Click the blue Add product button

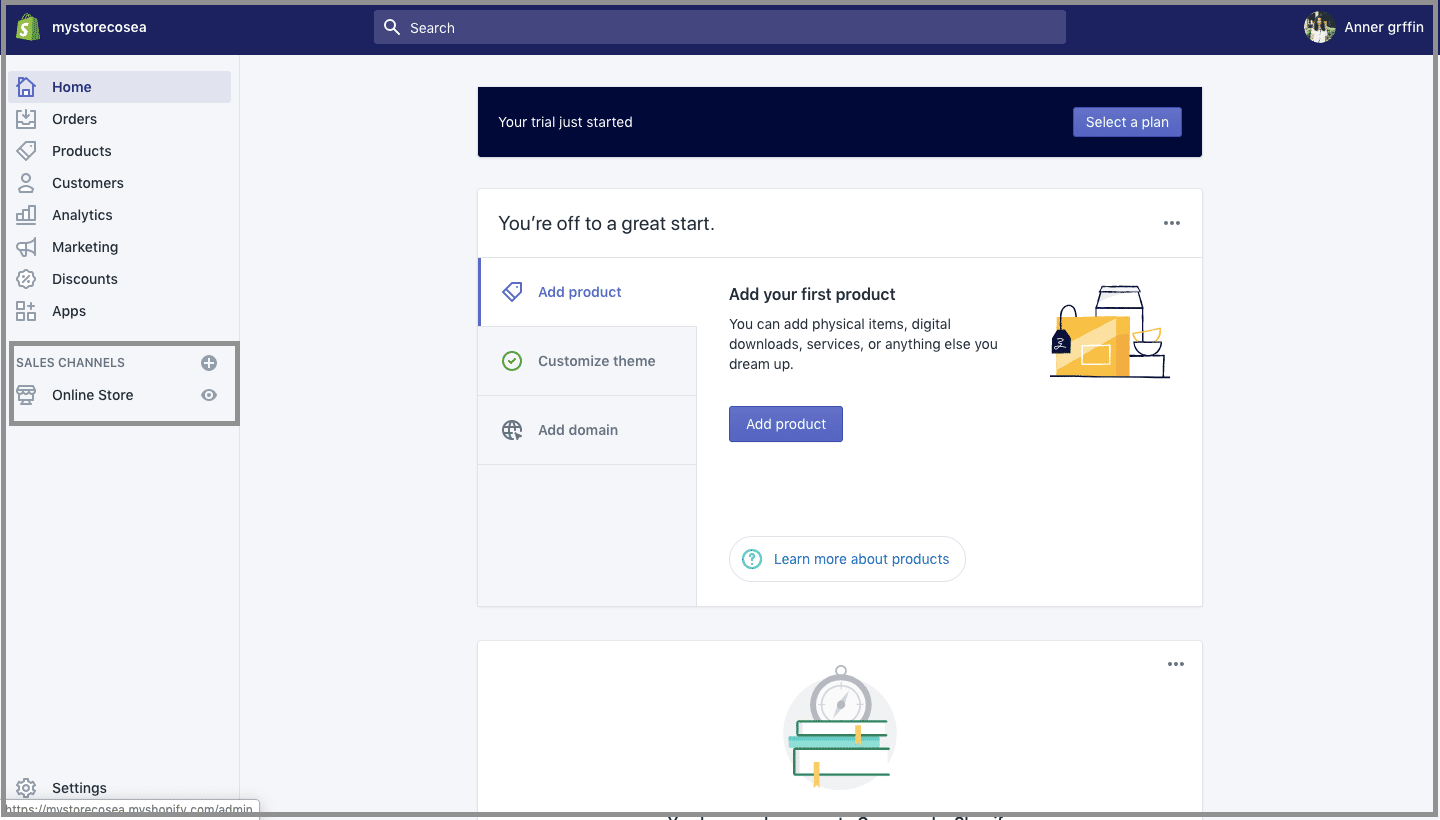785,424
